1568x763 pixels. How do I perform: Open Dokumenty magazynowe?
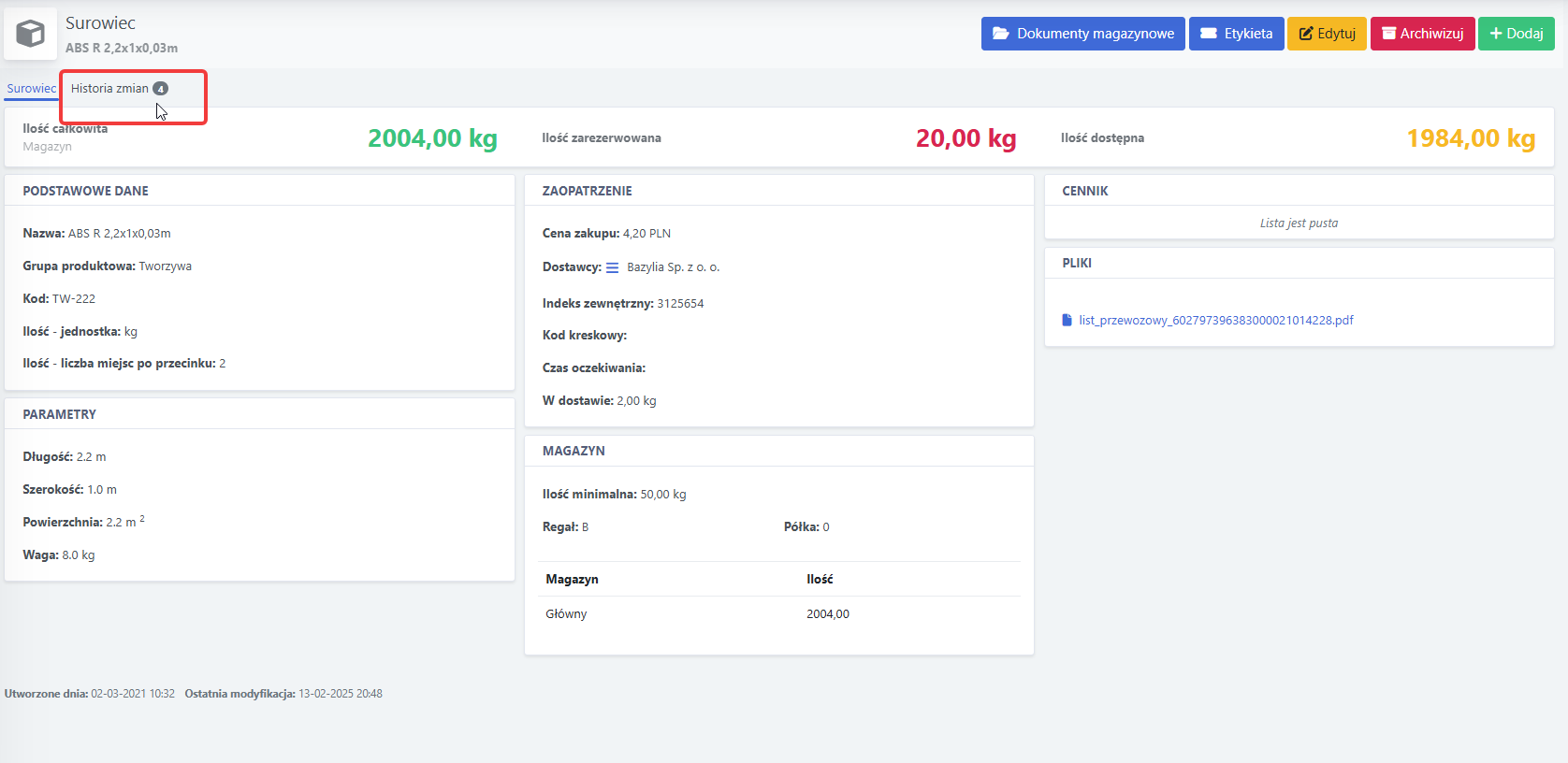pos(1083,34)
